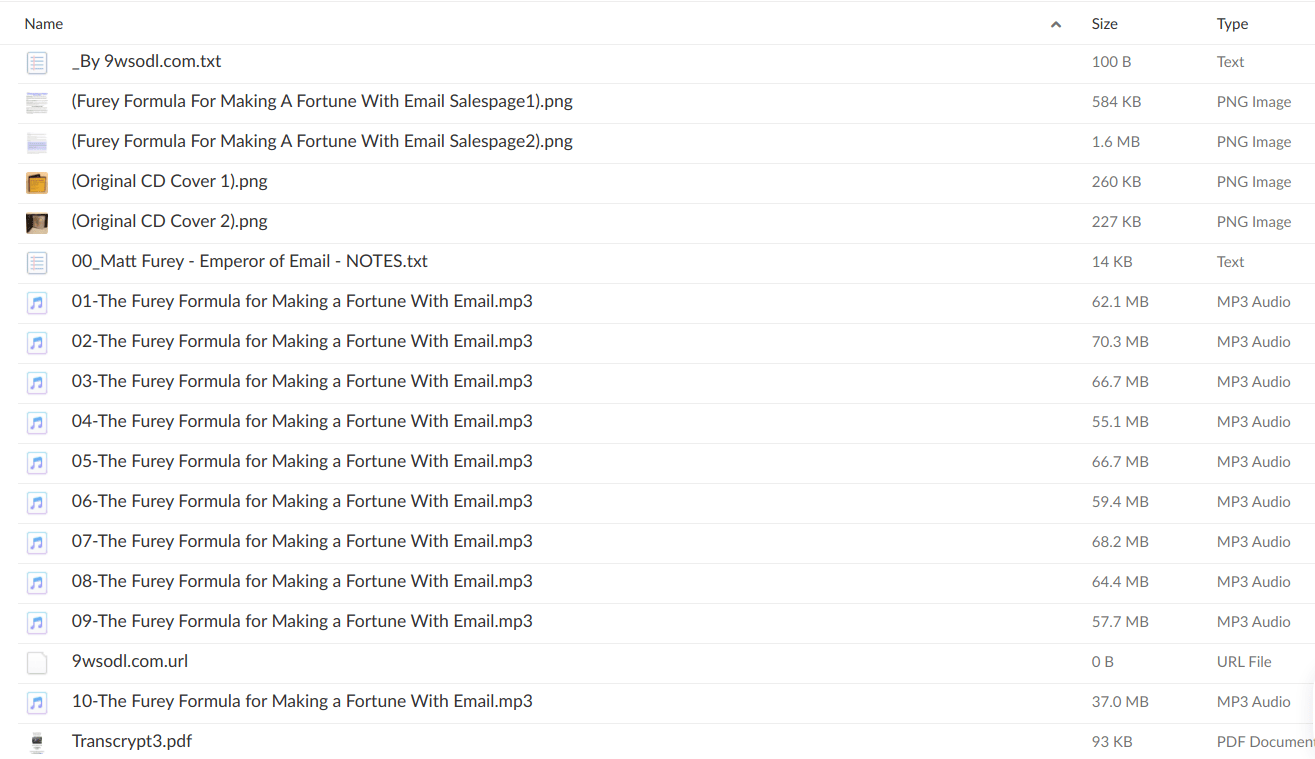Click the audio icon for track 10 MP3
Viewport: 1315px width, 759px height.
point(37,702)
